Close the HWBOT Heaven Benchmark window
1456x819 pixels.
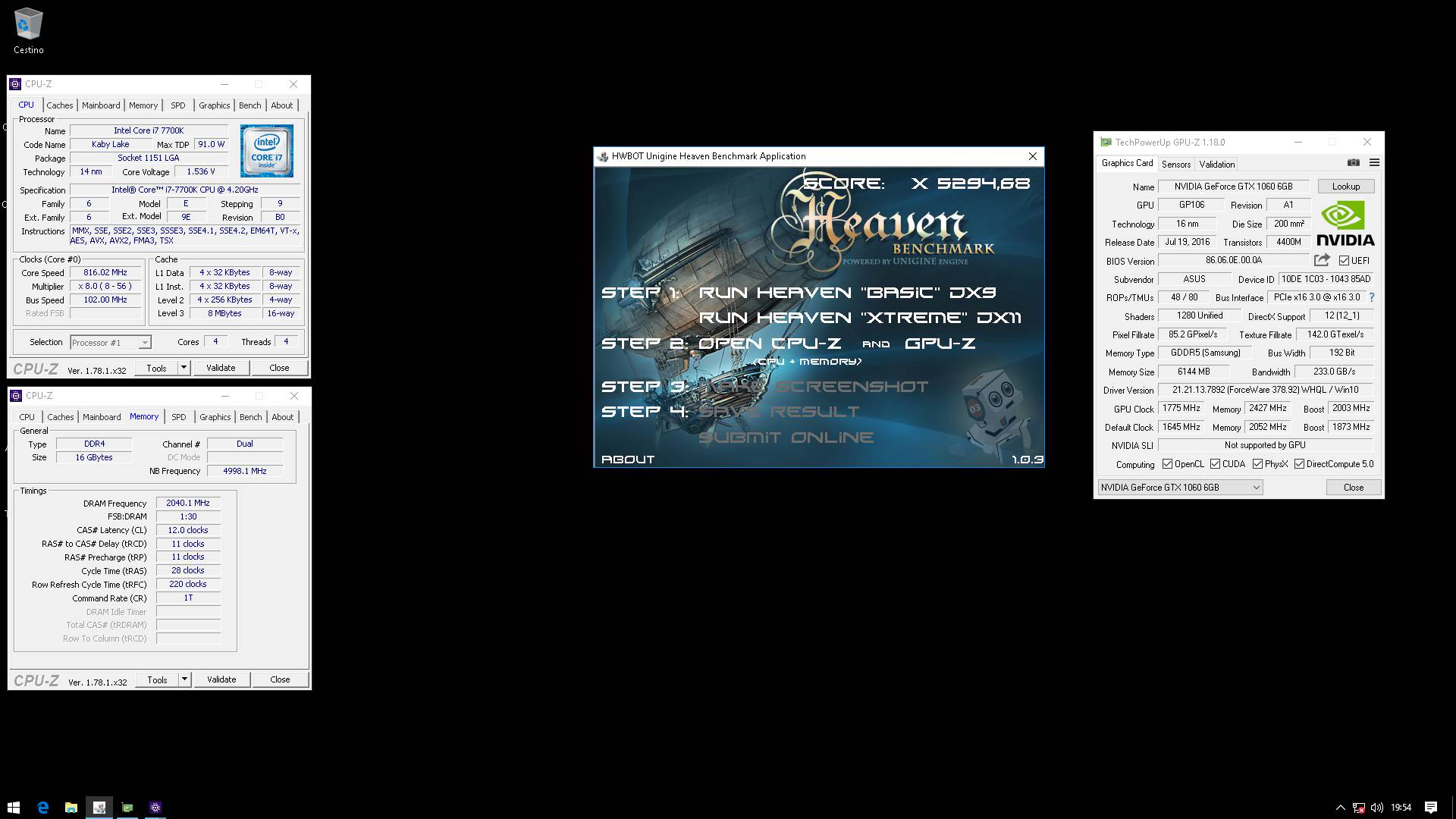tap(1032, 156)
